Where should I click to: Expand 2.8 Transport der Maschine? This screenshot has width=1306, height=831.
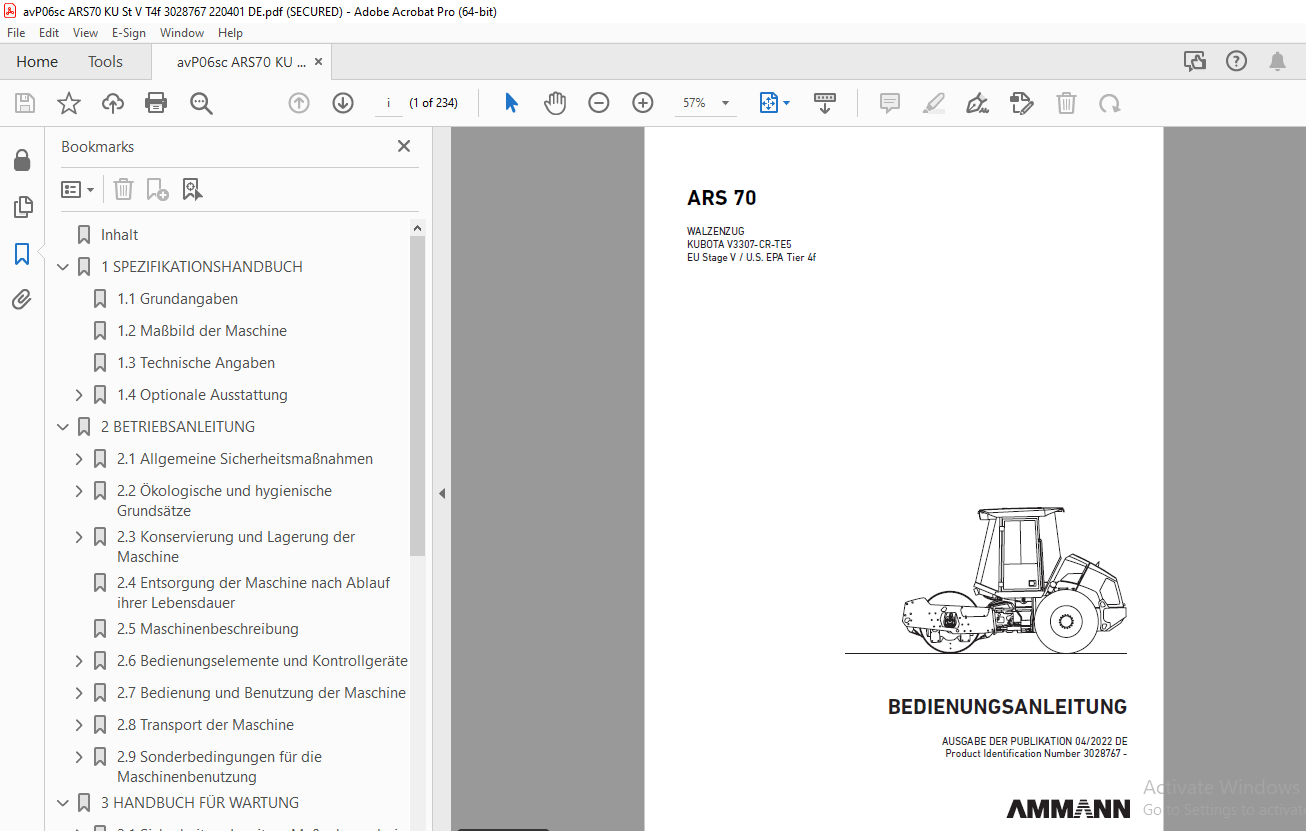79,725
